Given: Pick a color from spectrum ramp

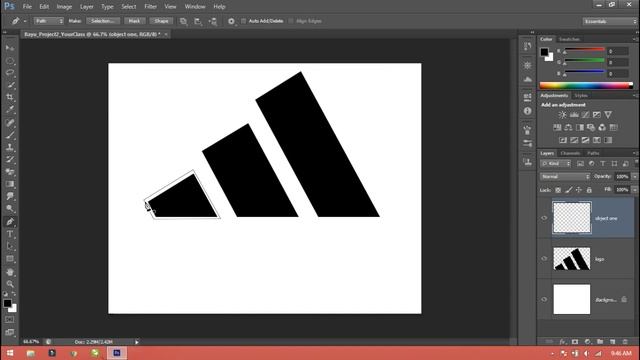Looking at the screenshot, I should 586,85.
